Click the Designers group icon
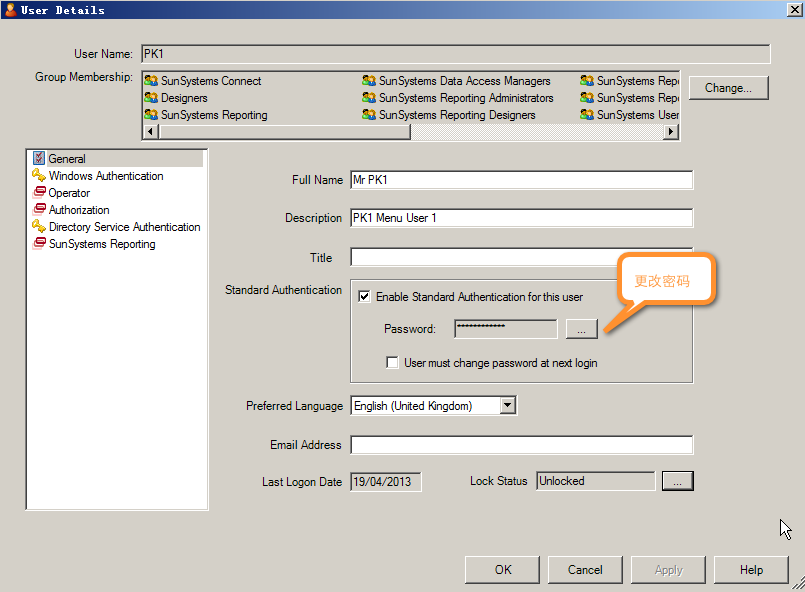The height and width of the screenshot is (592, 805). coord(151,98)
